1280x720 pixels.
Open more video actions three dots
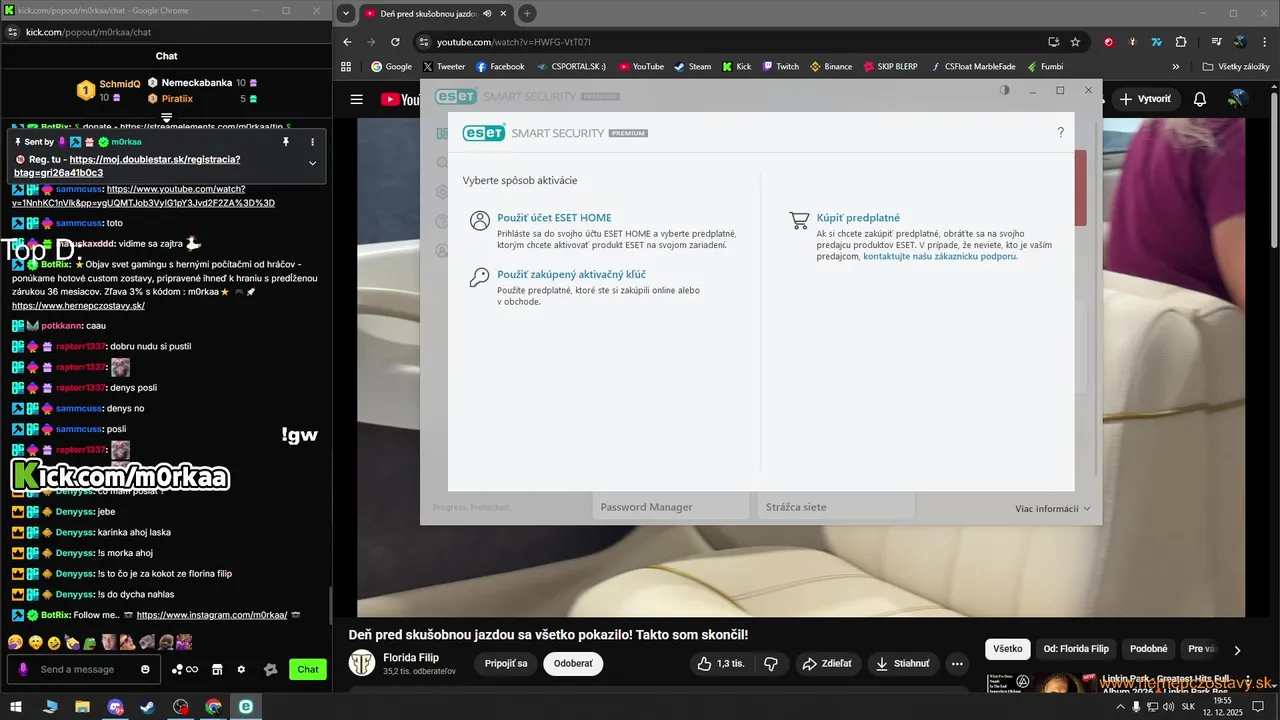pyautogui.click(x=957, y=664)
